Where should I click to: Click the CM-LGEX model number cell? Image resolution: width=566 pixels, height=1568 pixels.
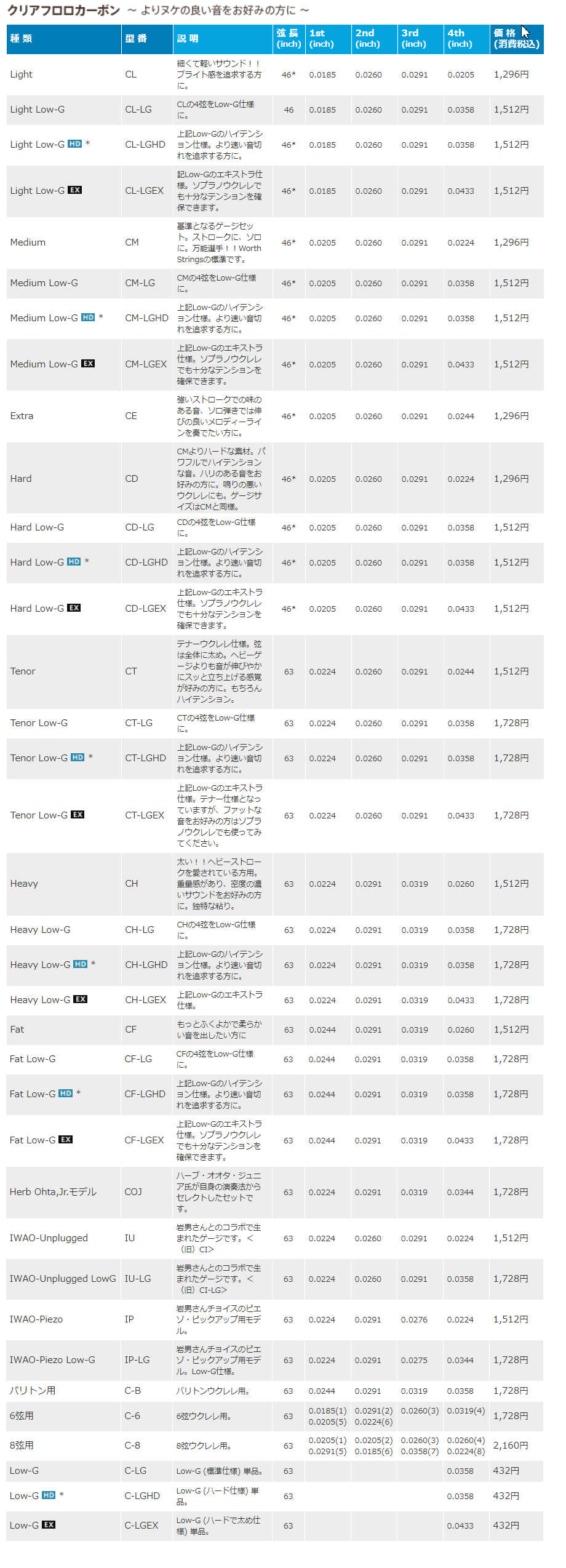click(x=146, y=364)
